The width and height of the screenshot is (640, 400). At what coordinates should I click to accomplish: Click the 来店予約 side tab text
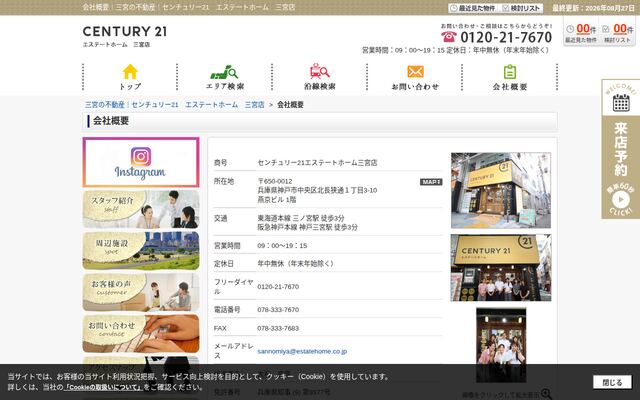[621, 149]
